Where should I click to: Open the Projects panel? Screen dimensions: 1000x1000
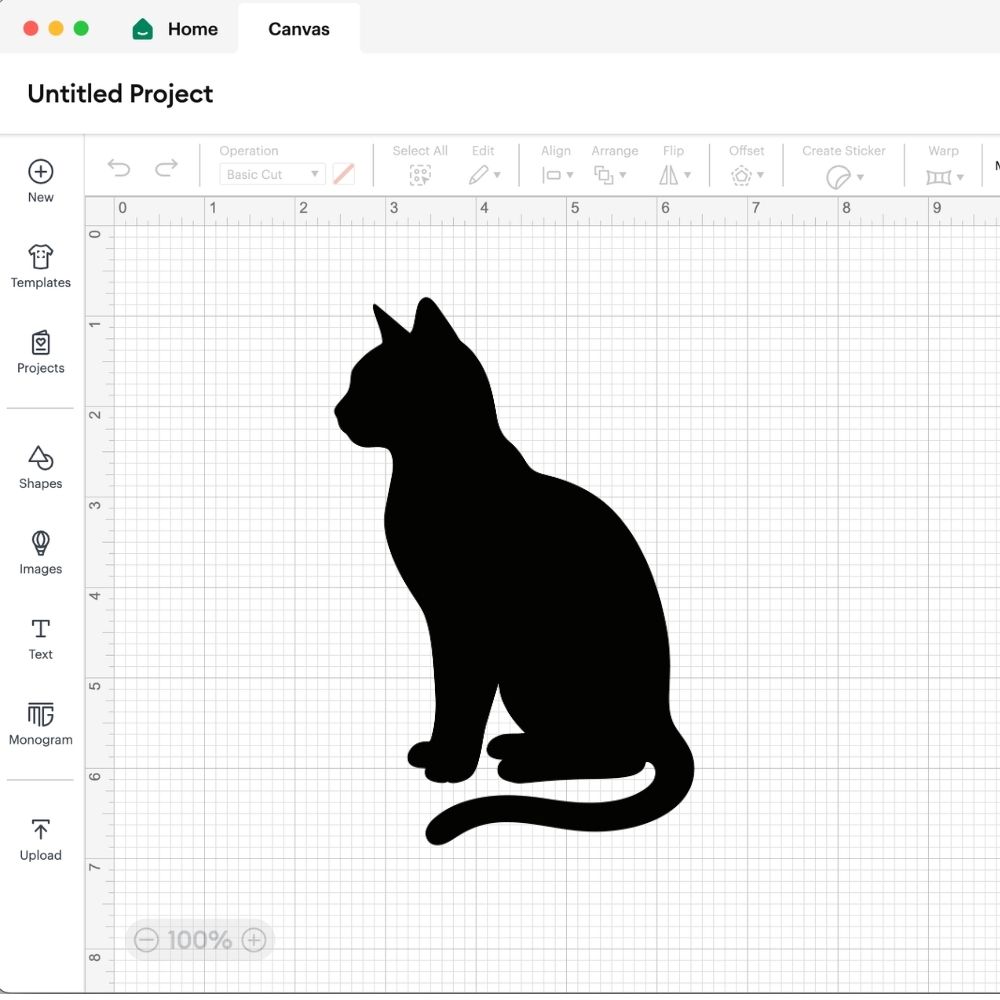(x=40, y=352)
